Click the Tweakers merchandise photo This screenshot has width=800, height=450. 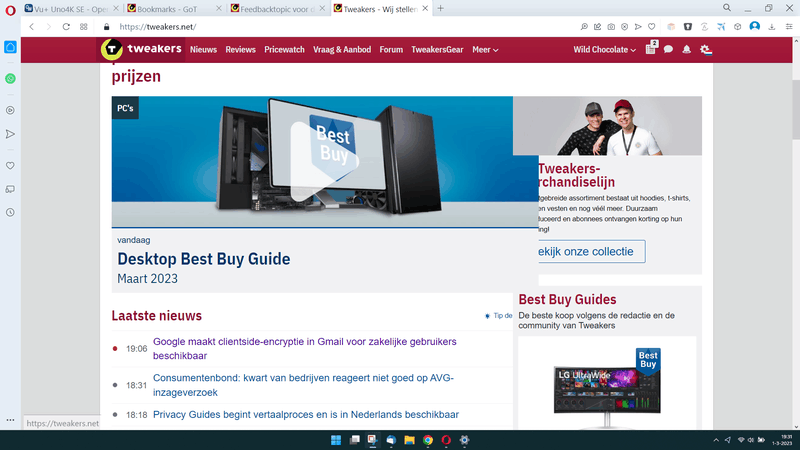point(607,126)
